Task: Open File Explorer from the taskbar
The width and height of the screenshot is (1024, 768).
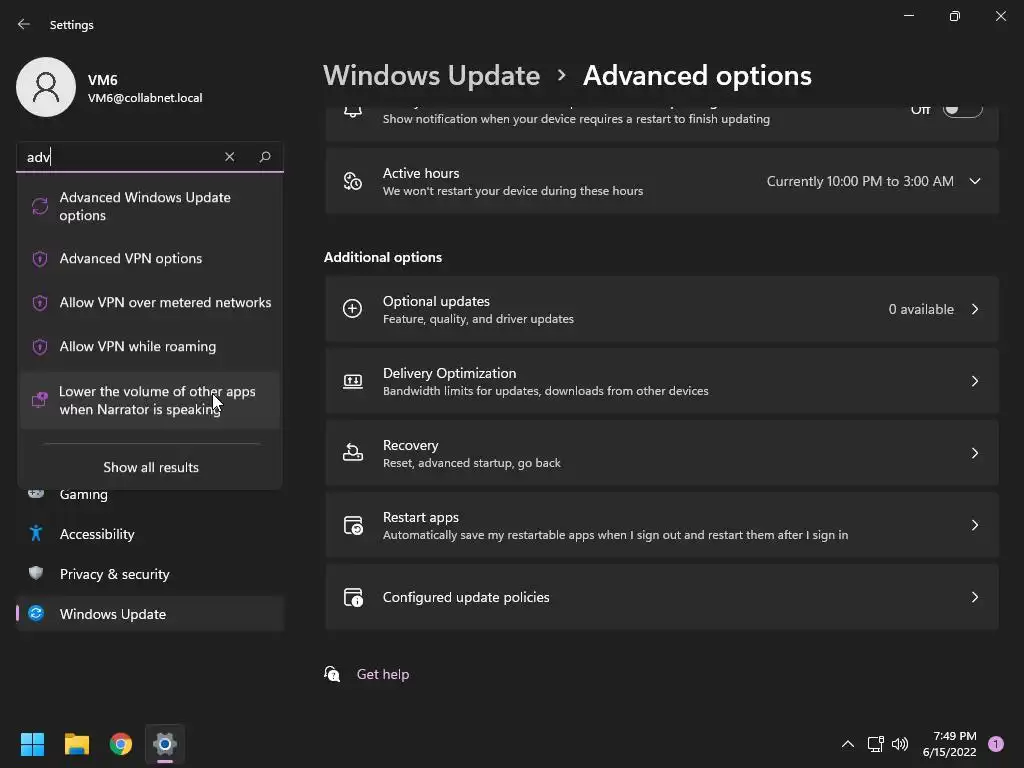Action: click(x=76, y=744)
